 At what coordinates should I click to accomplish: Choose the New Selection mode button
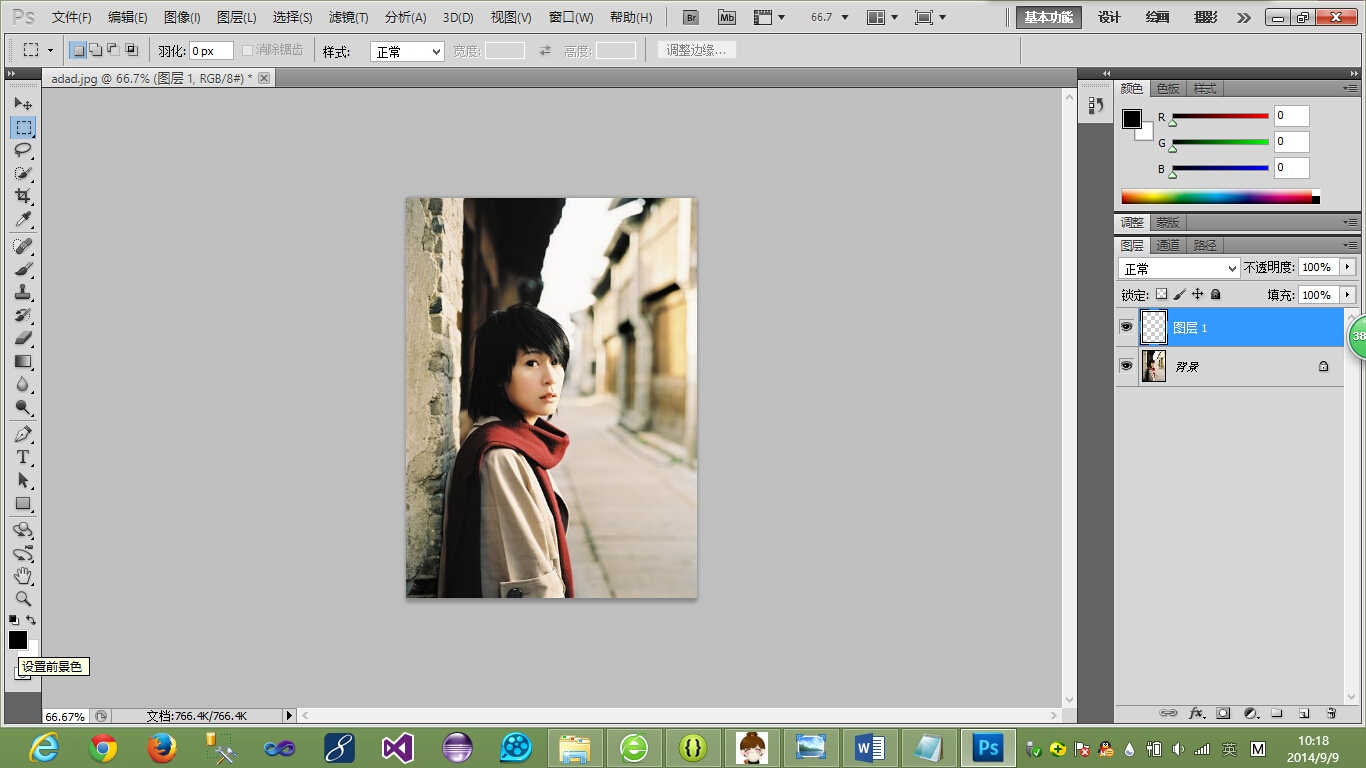click(78, 50)
